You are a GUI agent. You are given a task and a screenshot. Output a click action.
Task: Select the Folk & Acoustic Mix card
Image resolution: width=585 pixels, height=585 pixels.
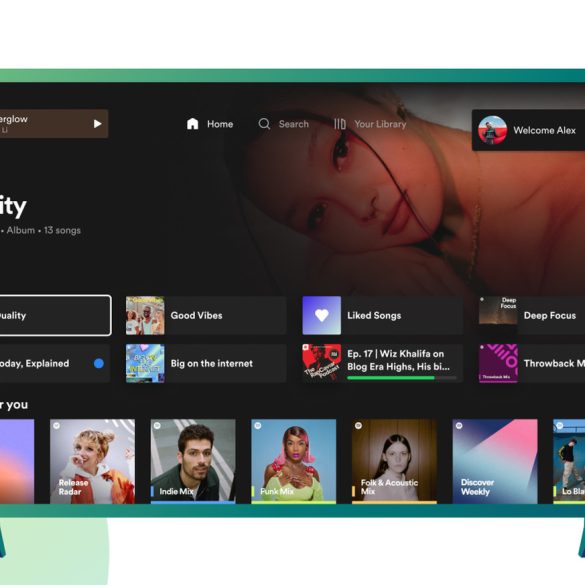coord(394,462)
